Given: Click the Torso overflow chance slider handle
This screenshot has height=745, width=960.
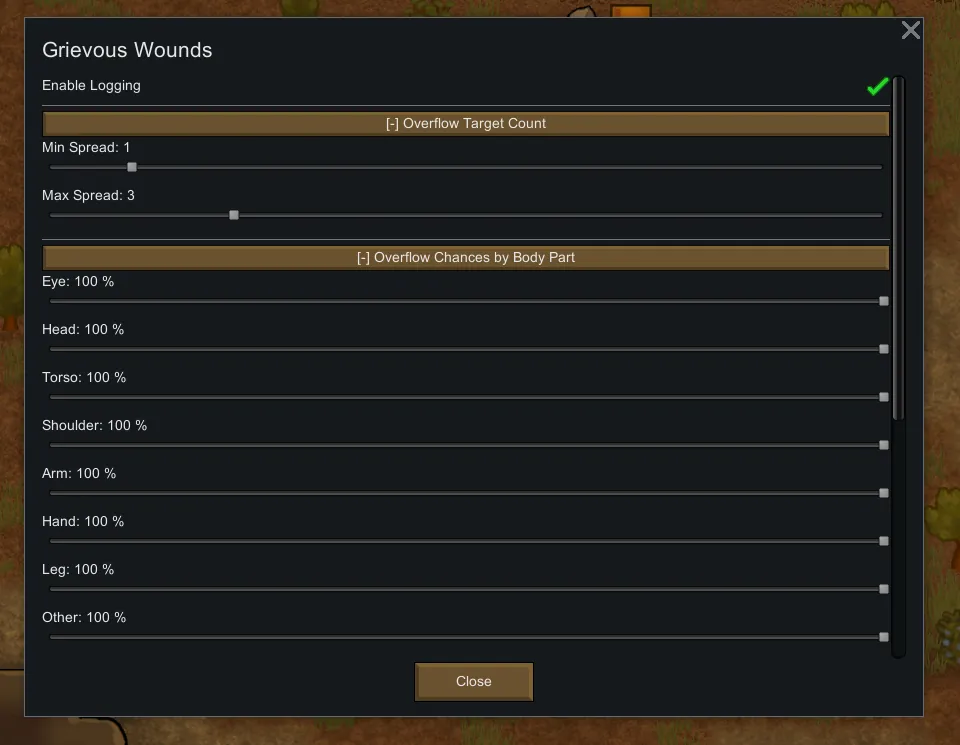Looking at the screenshot, I should coord(884,397).
